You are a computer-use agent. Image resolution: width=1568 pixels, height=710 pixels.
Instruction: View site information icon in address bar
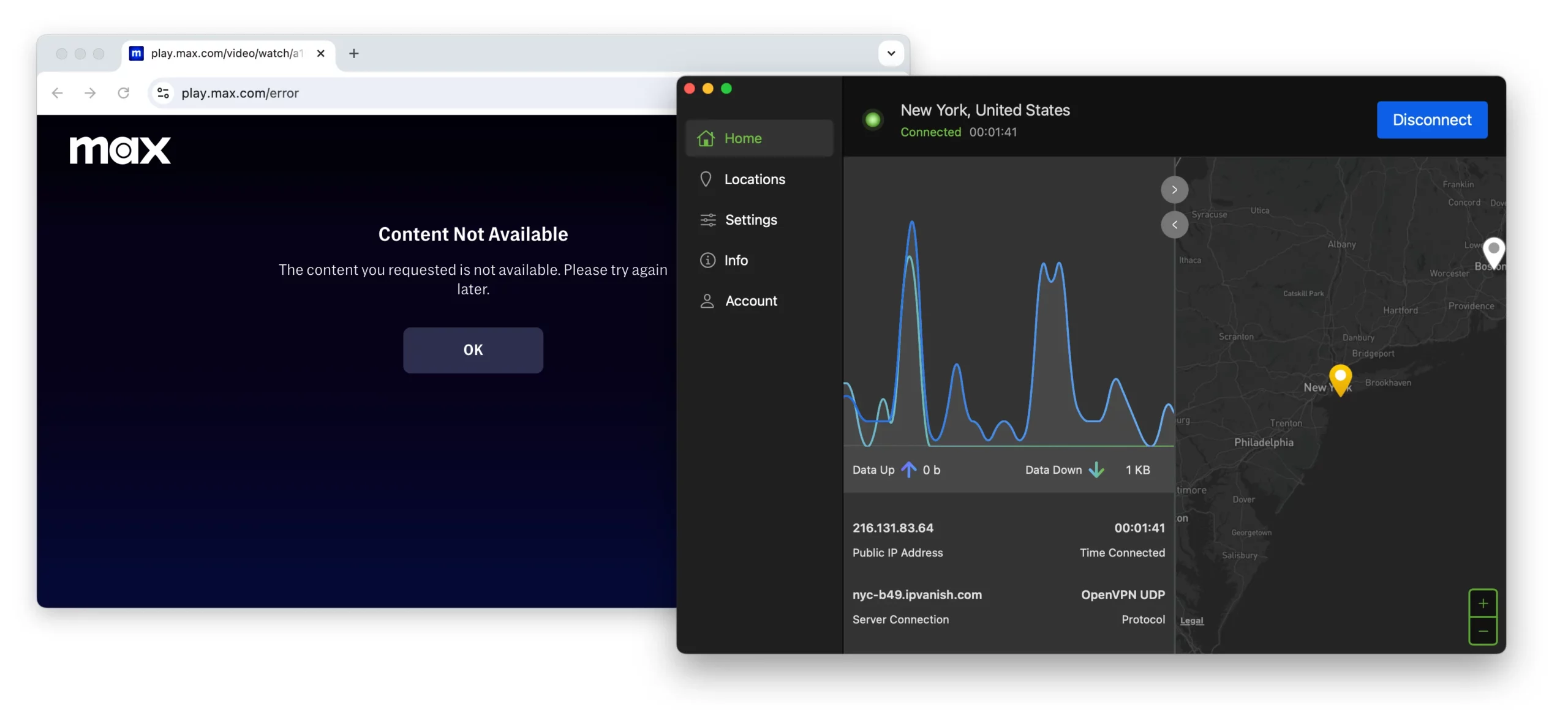pyautogui.click(x=163, y=93)
